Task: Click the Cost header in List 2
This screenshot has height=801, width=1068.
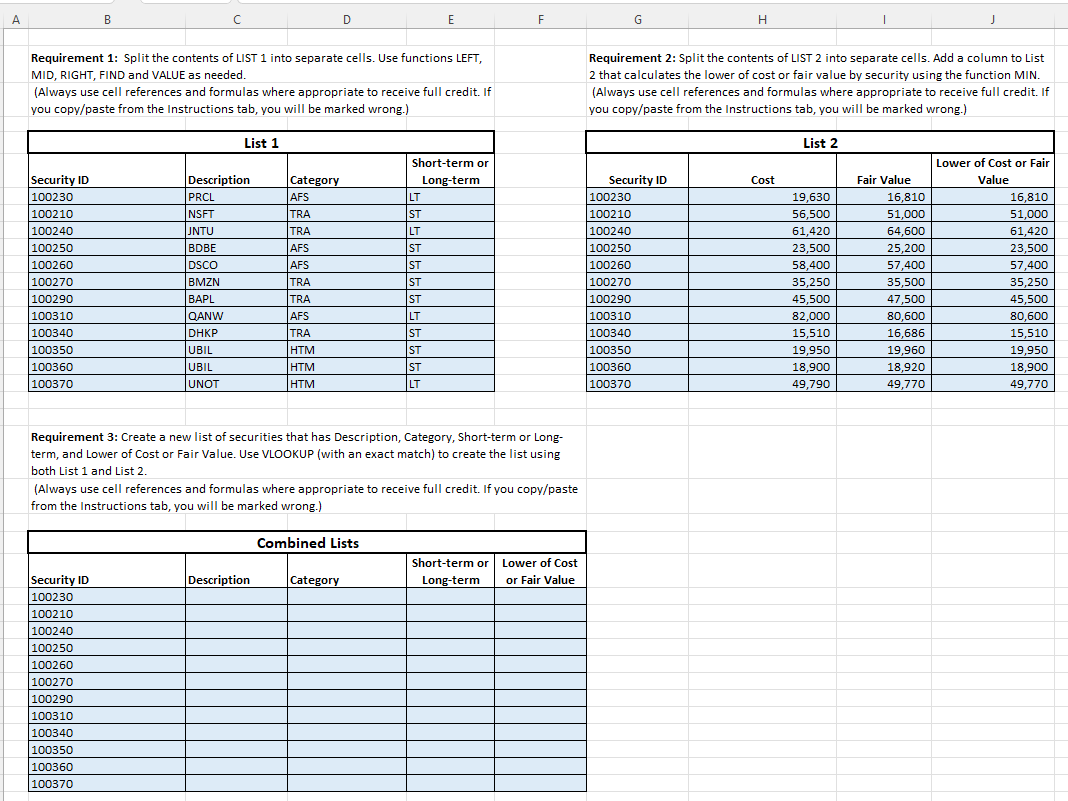Action: pos(761,180)
